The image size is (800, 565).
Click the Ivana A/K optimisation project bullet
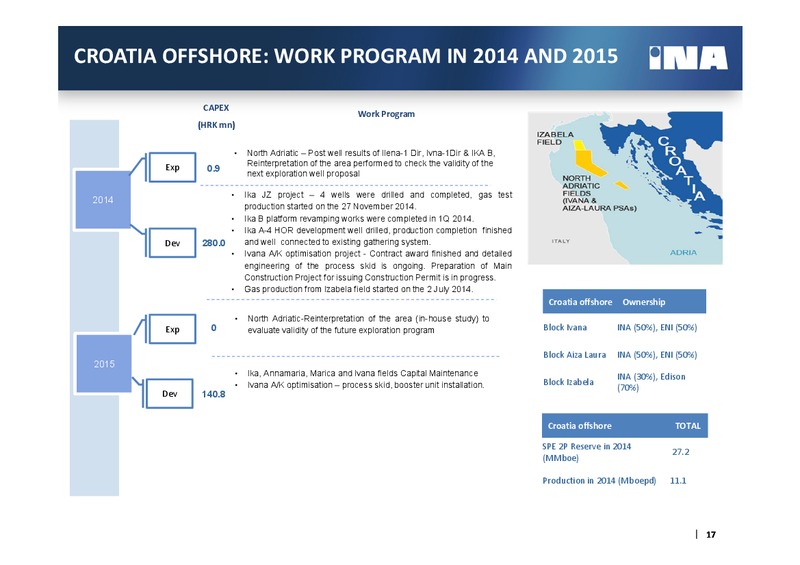click(378, 265)
